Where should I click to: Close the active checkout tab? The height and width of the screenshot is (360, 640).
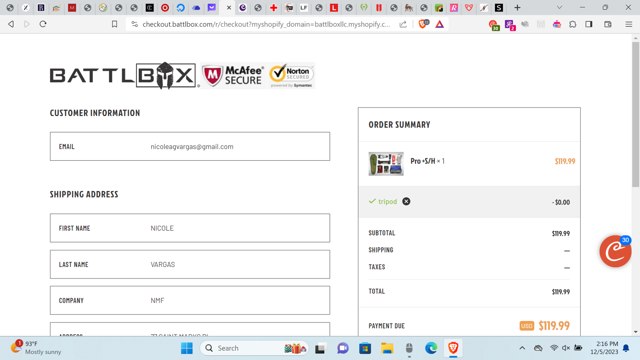click(229, 7)
